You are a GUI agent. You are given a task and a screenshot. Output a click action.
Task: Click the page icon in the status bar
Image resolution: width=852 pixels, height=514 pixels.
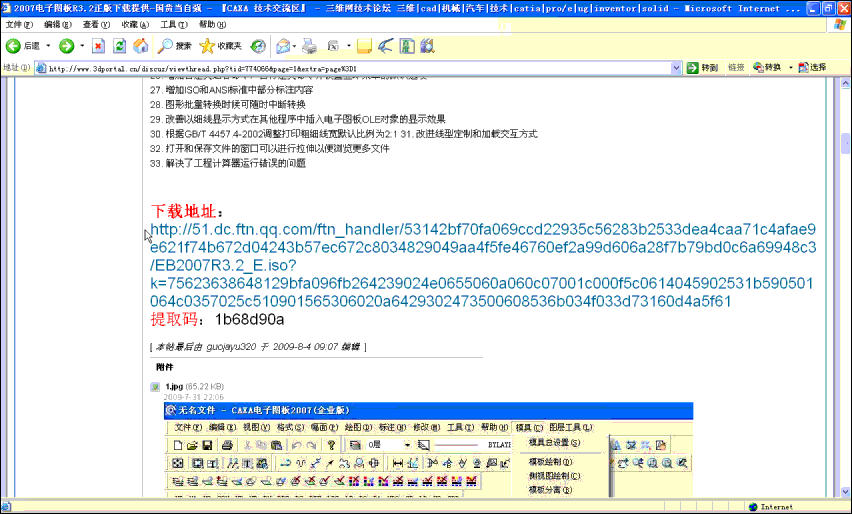[7, 507]
